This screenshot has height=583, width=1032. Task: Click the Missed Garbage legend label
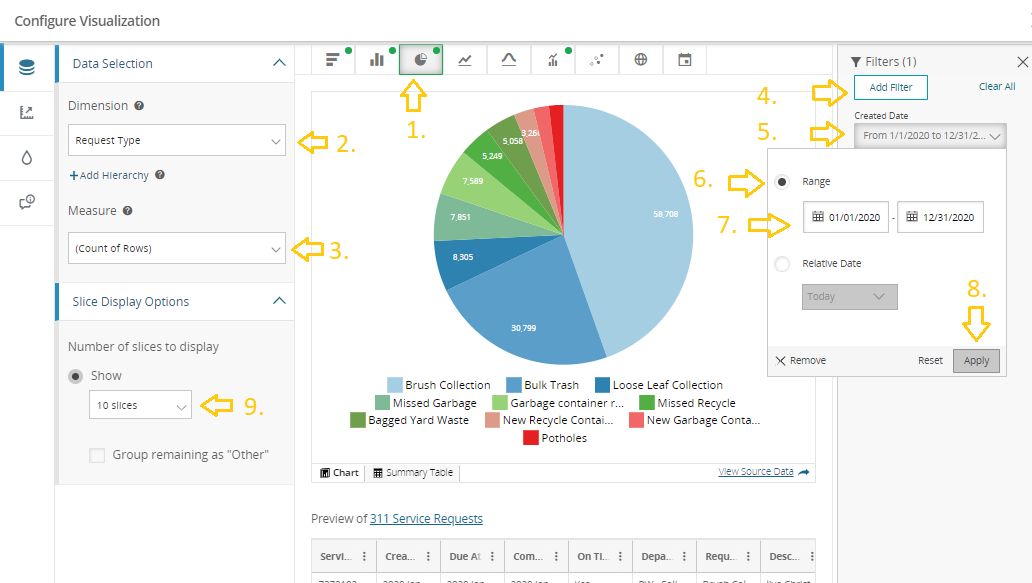434,403
